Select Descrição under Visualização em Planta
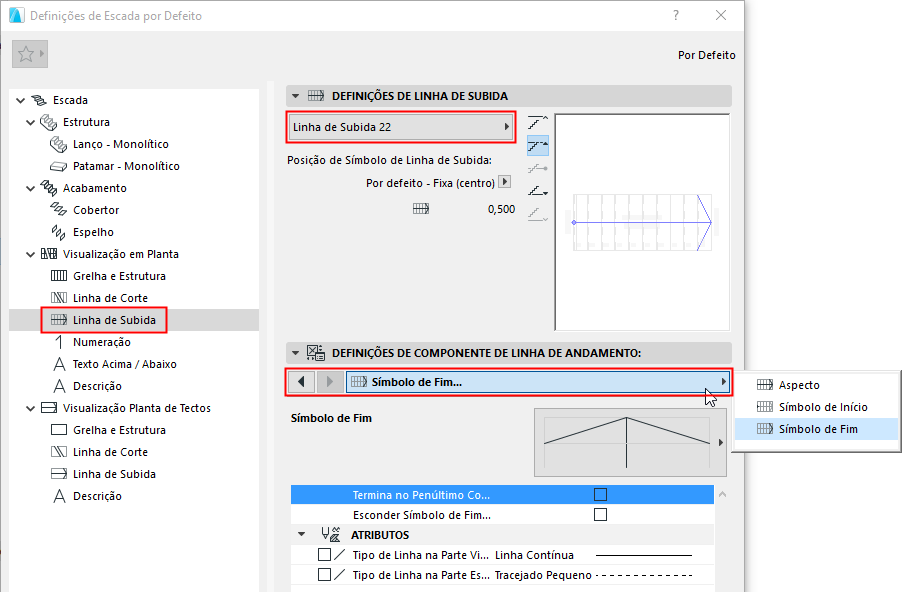The image size is (903, 592). [x=97, y=386]
